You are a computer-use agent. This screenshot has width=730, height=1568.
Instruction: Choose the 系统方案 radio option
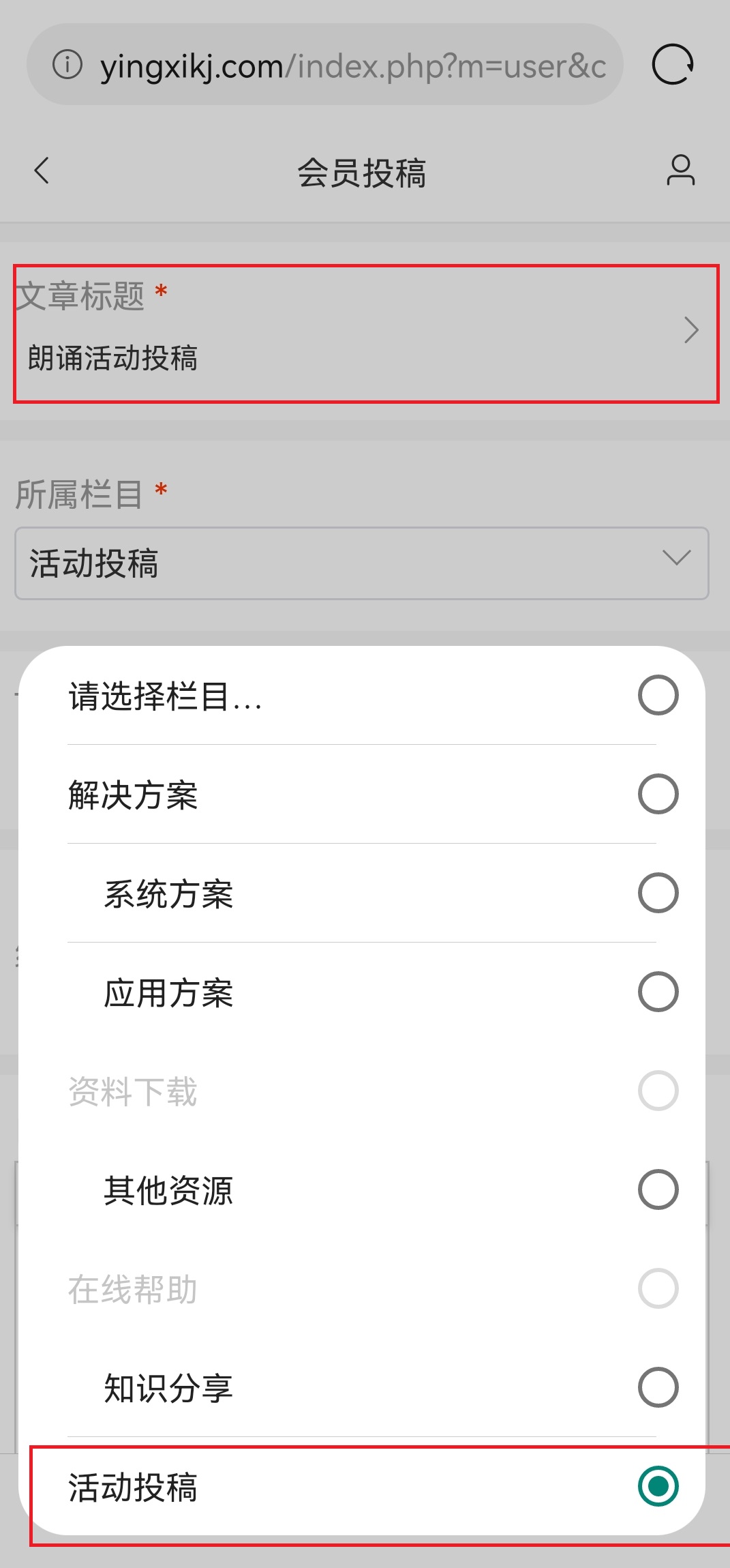(x=658, y=893)
